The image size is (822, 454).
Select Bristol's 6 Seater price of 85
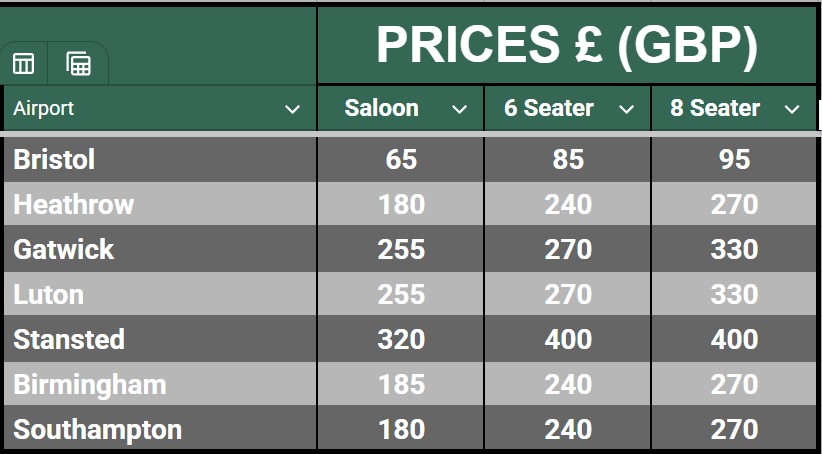pyautogui.click(x=568, y=160)
